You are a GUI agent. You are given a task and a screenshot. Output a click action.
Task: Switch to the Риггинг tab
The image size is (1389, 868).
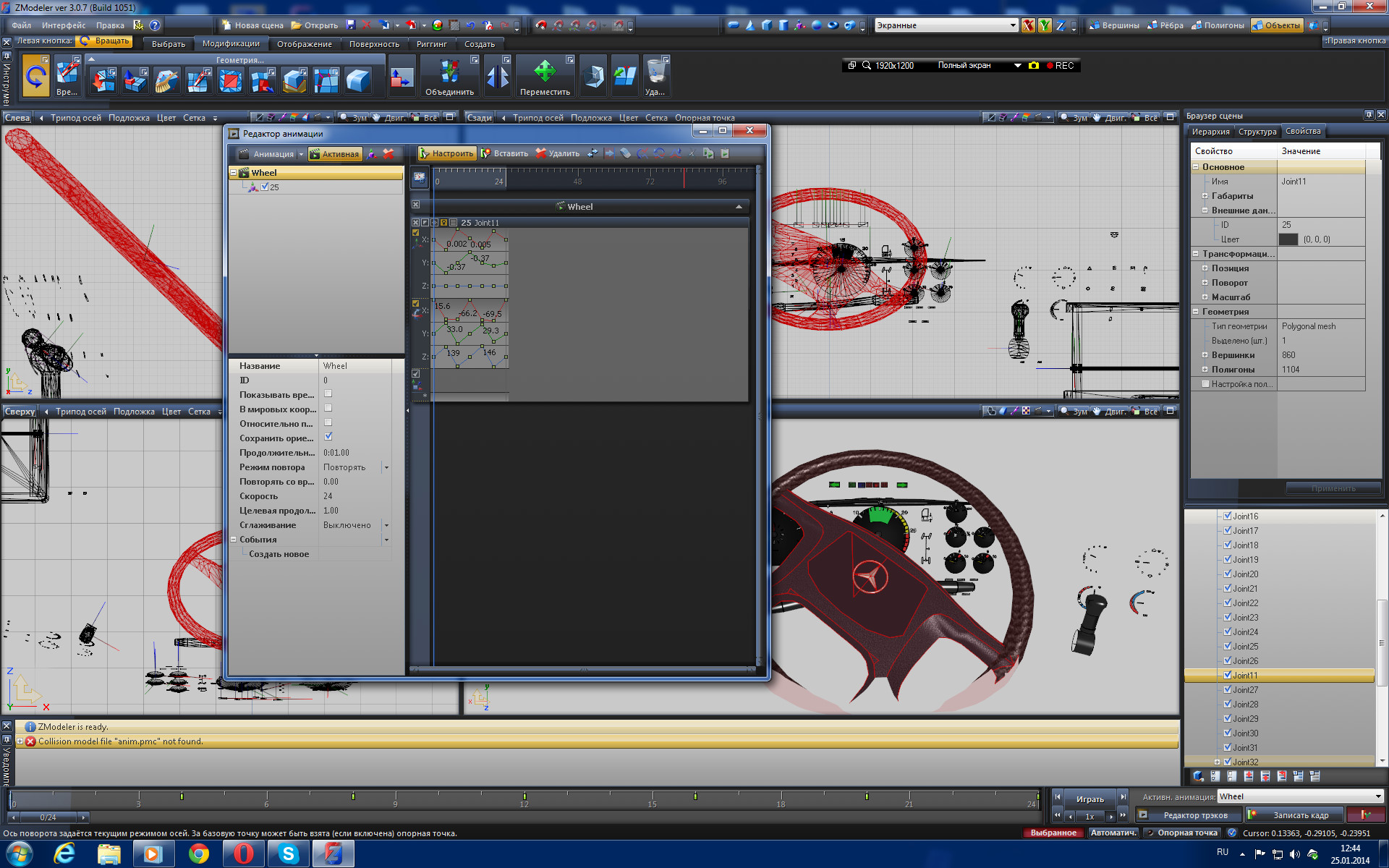[432, 44]
